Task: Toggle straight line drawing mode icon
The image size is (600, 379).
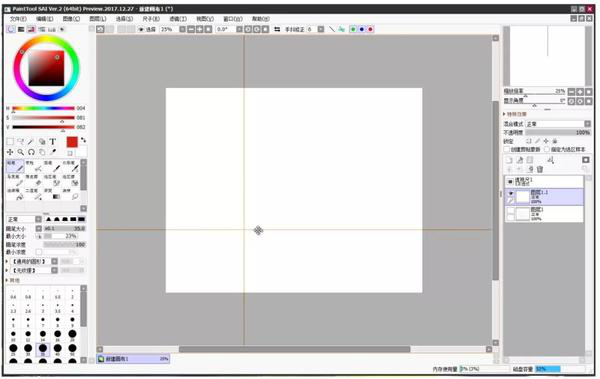Action: coord(332,29)
